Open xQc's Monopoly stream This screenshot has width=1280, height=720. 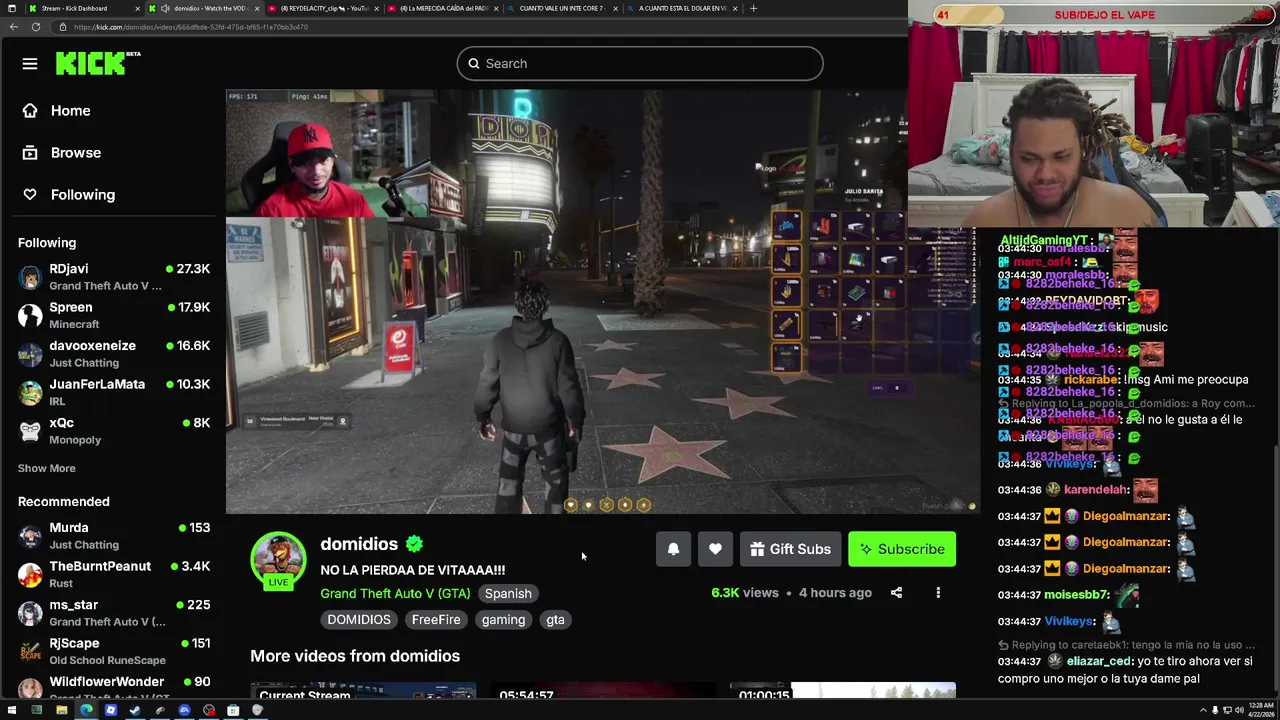113,431
